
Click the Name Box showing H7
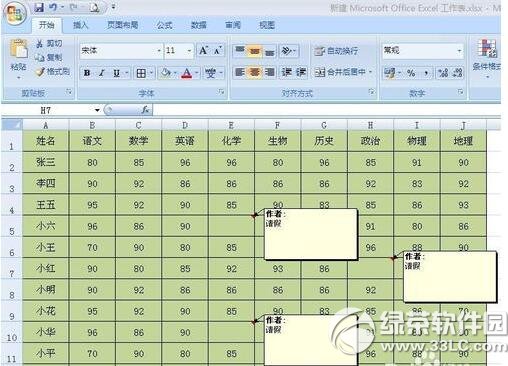click(46, 110)
